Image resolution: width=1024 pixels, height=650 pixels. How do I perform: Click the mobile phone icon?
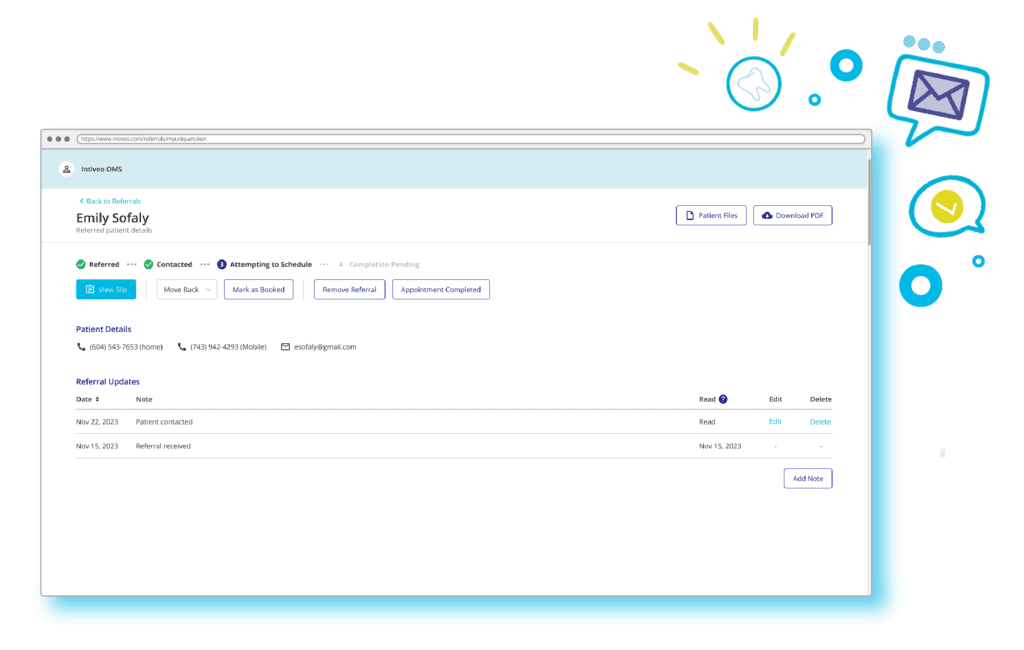pos(182,347)
